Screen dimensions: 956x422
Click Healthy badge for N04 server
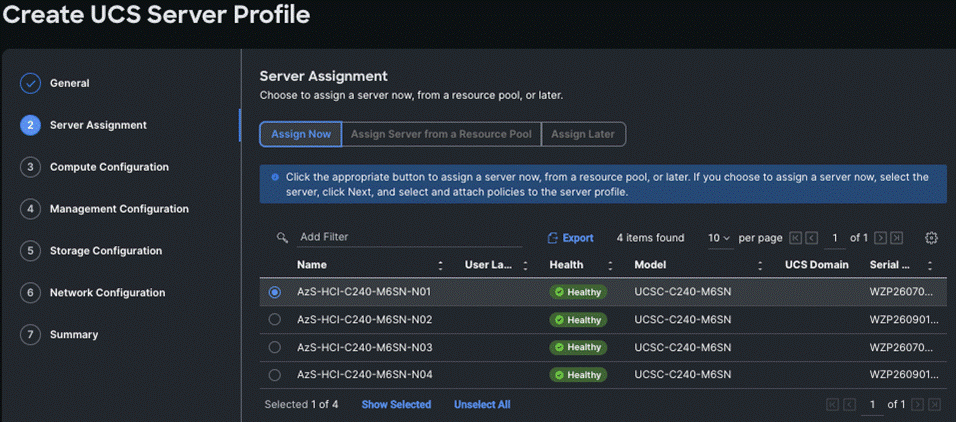[578, 374]
